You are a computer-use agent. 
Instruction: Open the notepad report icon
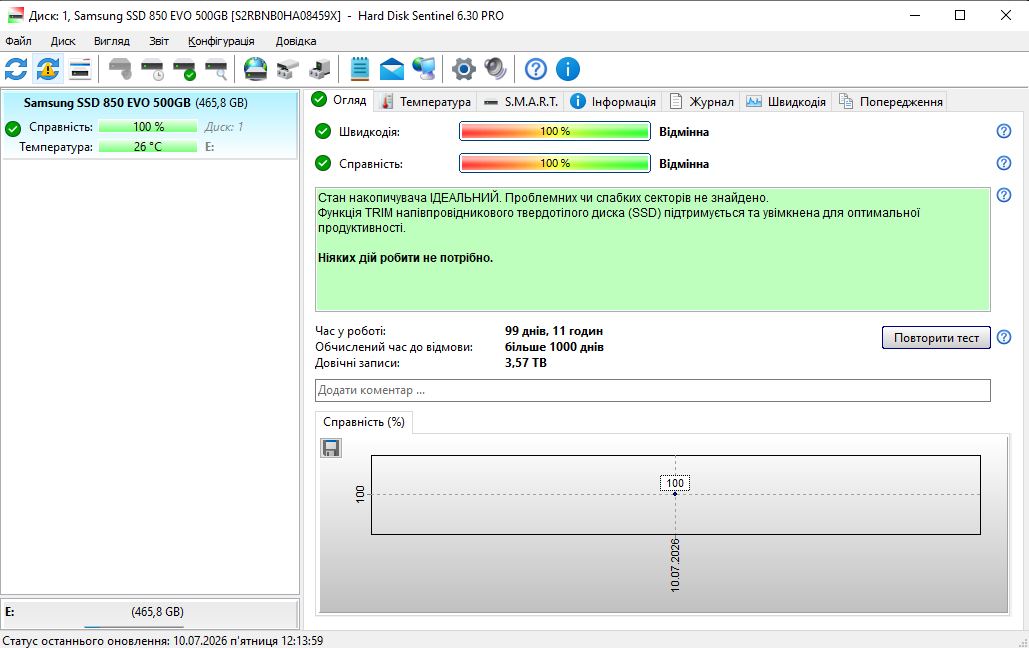360,69
